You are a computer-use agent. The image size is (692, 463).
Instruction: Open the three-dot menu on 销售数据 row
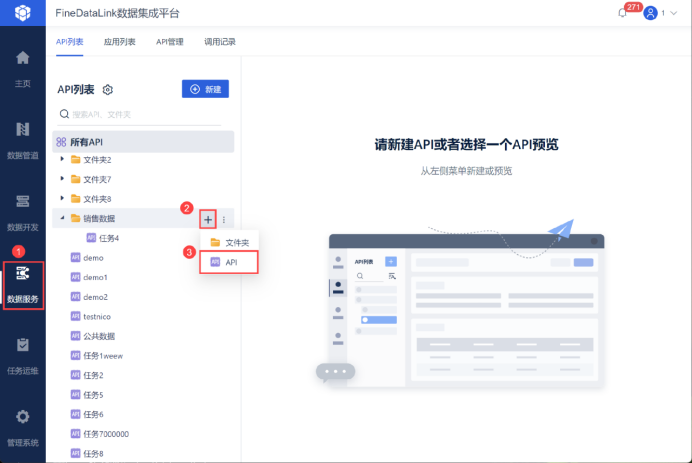pyautogui.click(x=224, y=219)
